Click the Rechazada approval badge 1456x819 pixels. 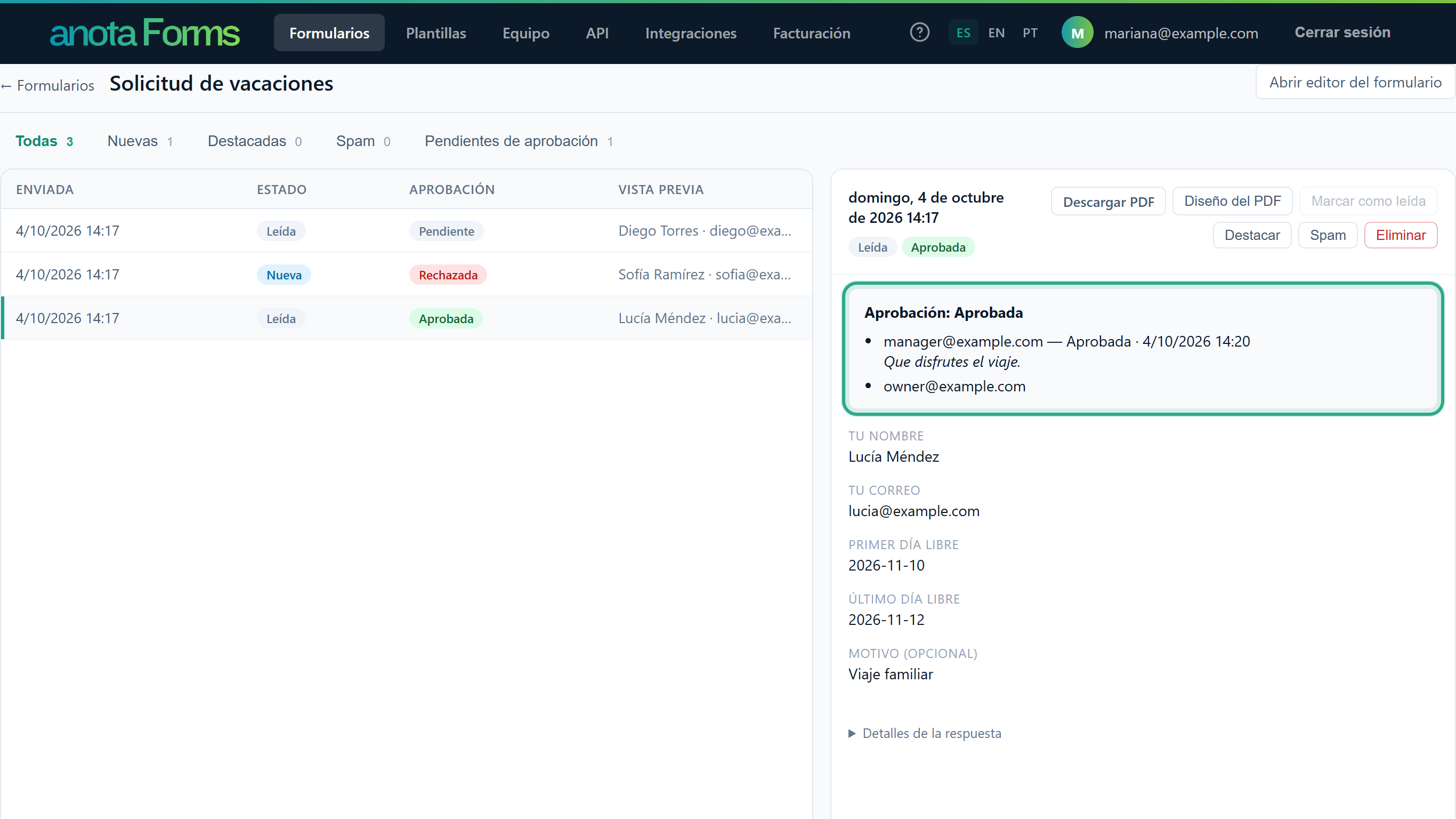tap(448, 275)
